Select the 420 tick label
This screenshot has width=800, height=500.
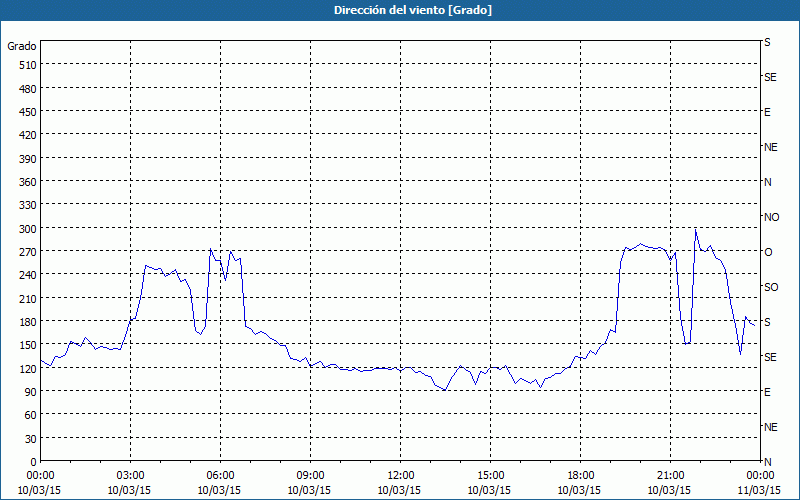[x=29, y=136]
